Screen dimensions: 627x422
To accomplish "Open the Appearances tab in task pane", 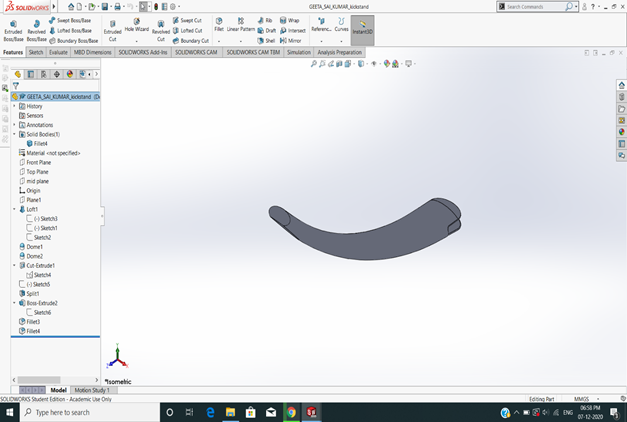I will (621, 132).
